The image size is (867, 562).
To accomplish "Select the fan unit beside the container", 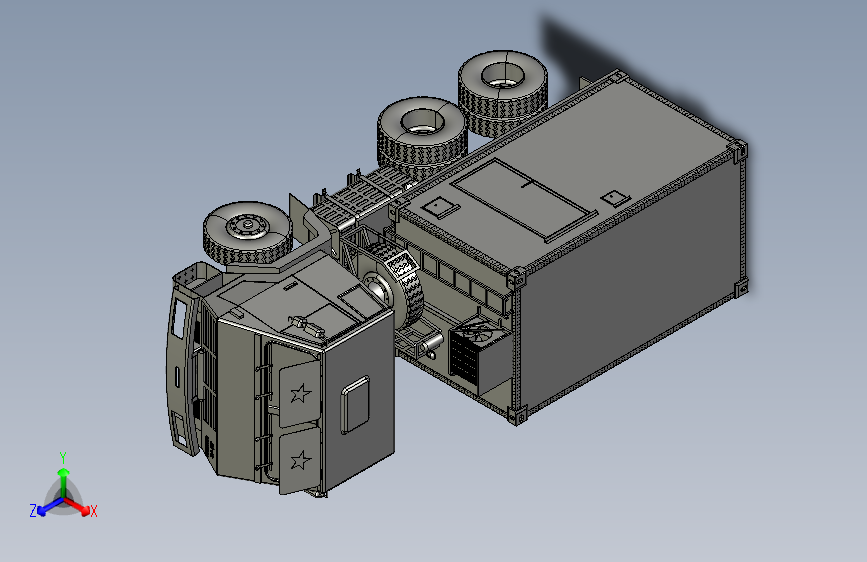I will click(479, 355).
